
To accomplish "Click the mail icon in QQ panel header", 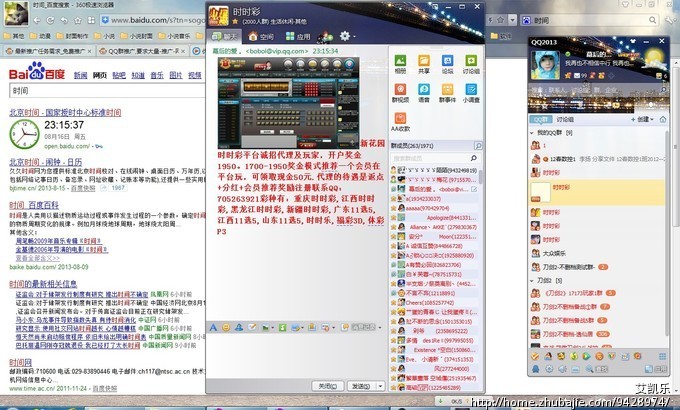I will [x=577, y=75].
